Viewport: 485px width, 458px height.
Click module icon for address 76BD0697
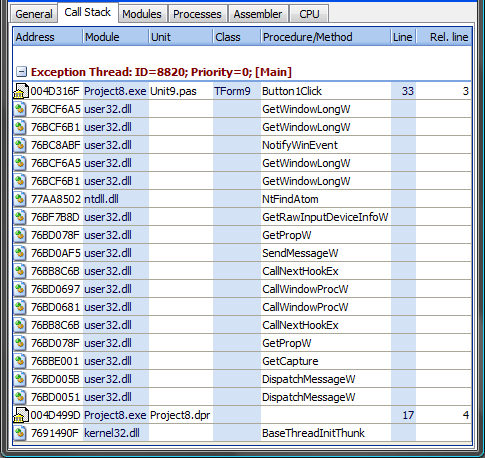tap(20, 289)
